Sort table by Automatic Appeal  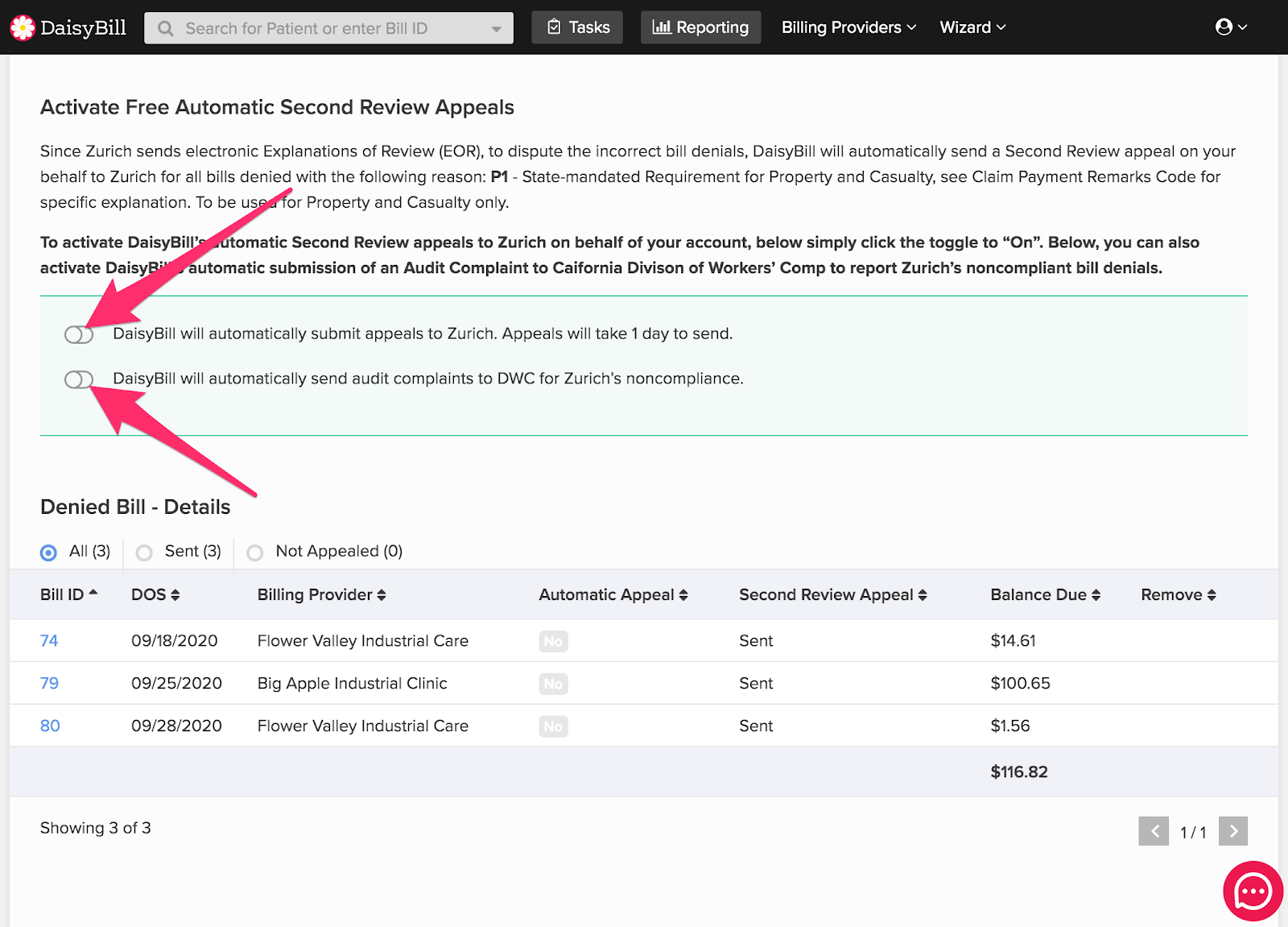pyautogui.click(x=613, y=595)
